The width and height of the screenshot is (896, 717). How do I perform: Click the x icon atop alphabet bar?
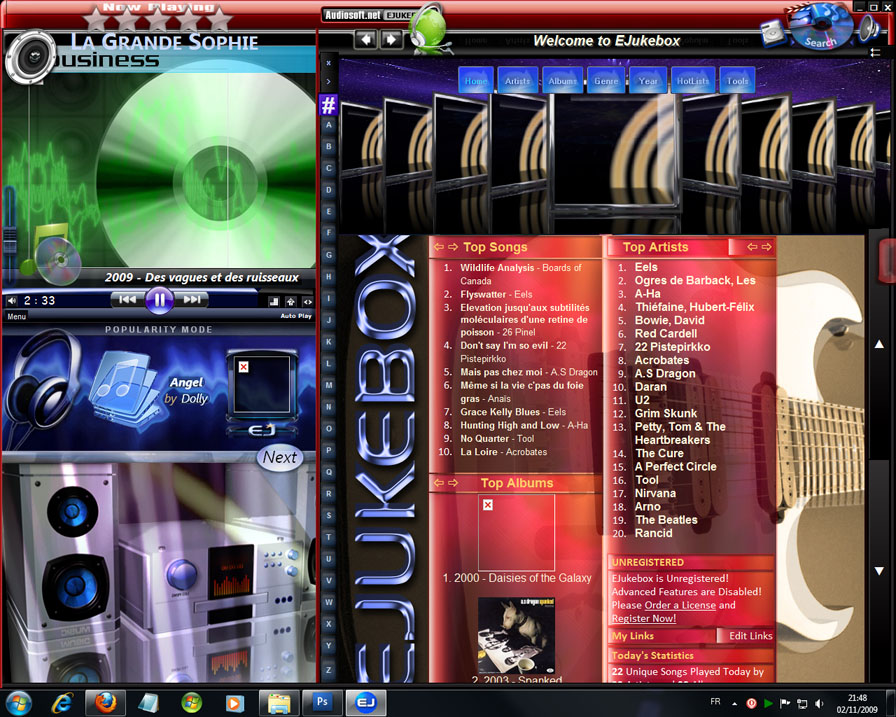(x=329, y=63)
